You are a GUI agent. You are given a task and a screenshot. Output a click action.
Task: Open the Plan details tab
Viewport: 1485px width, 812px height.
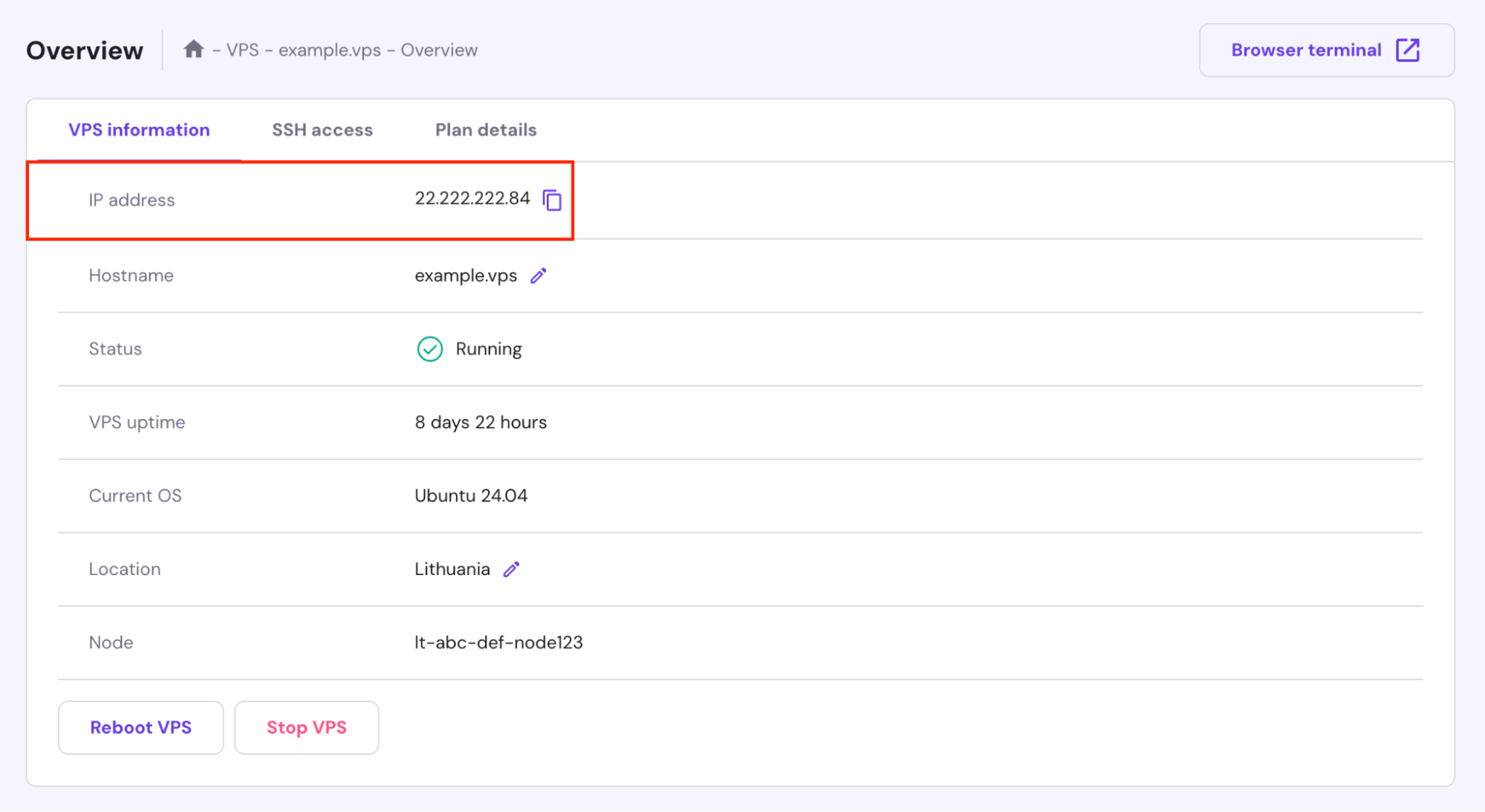(x=486, y=130)
